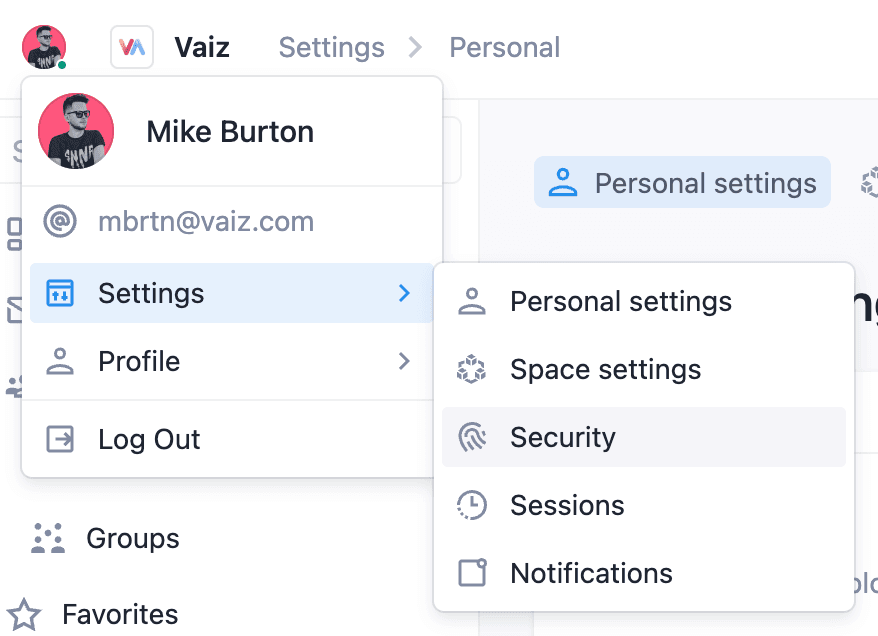Click the Space settings cubes icon

click(471, 370)
